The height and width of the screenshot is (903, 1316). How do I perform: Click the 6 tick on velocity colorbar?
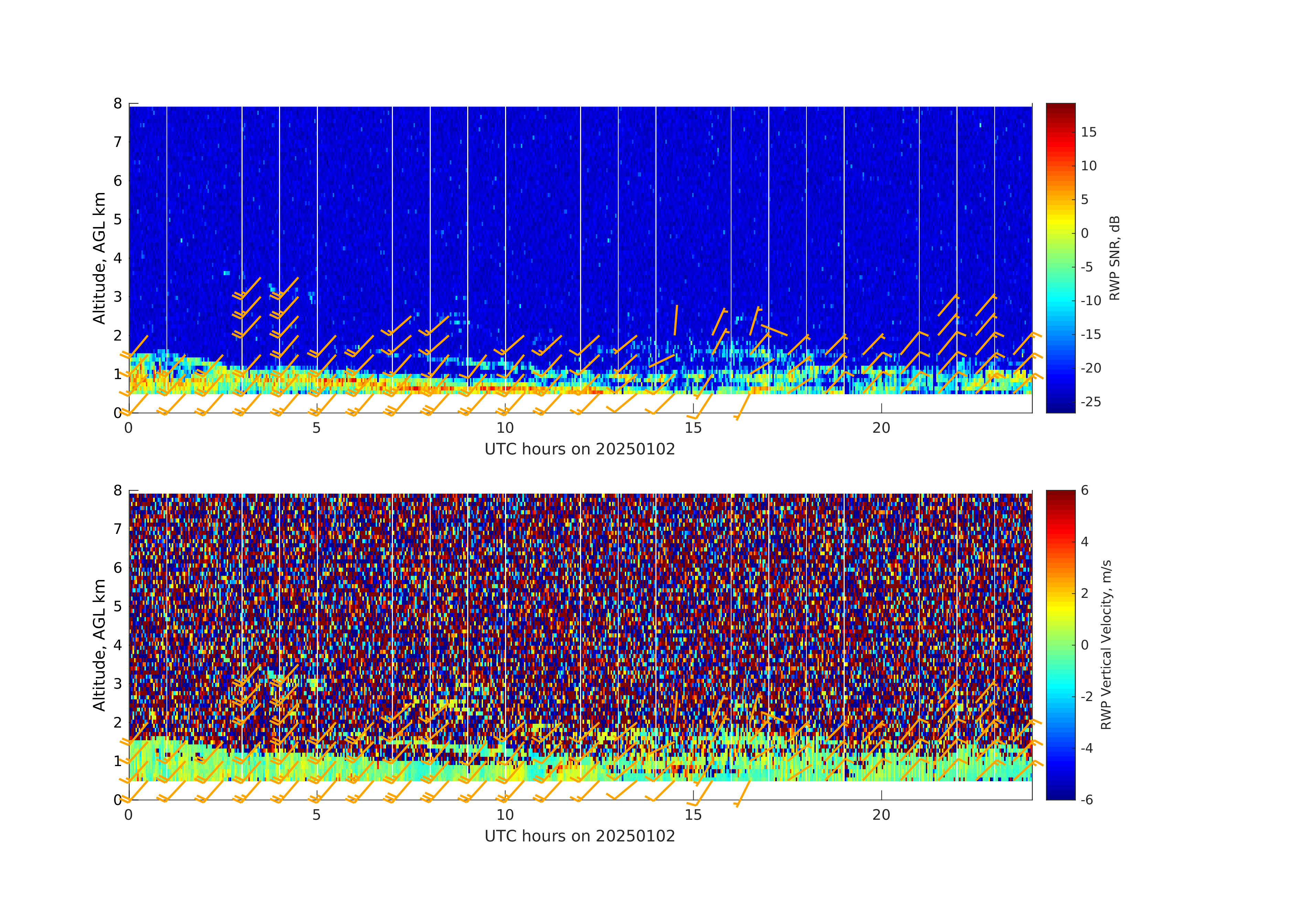(1084, 490)
